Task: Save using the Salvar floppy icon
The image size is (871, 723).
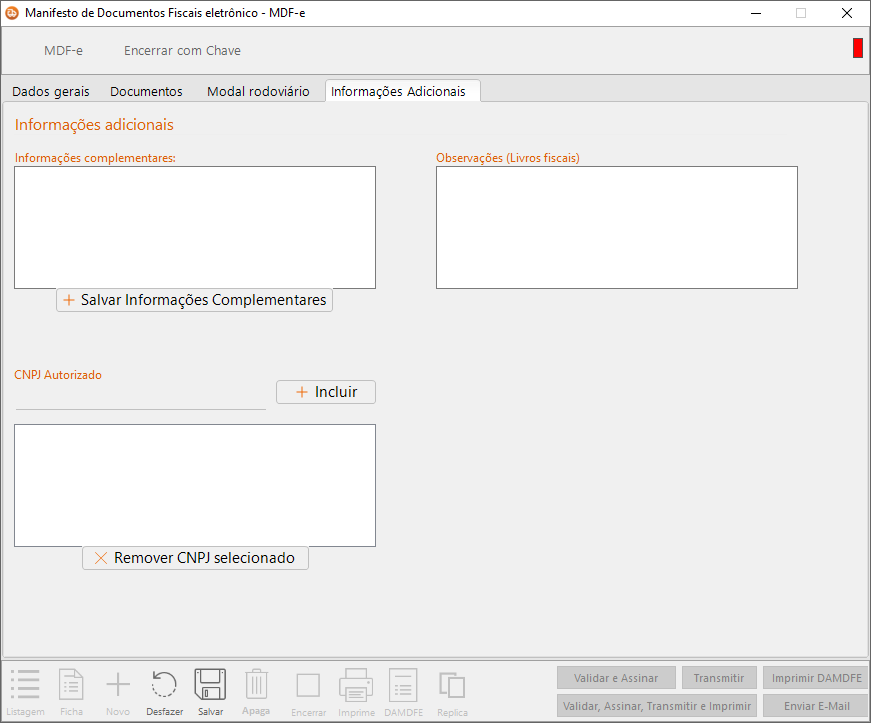Action: pyautogui.click(x=210, y=686)
